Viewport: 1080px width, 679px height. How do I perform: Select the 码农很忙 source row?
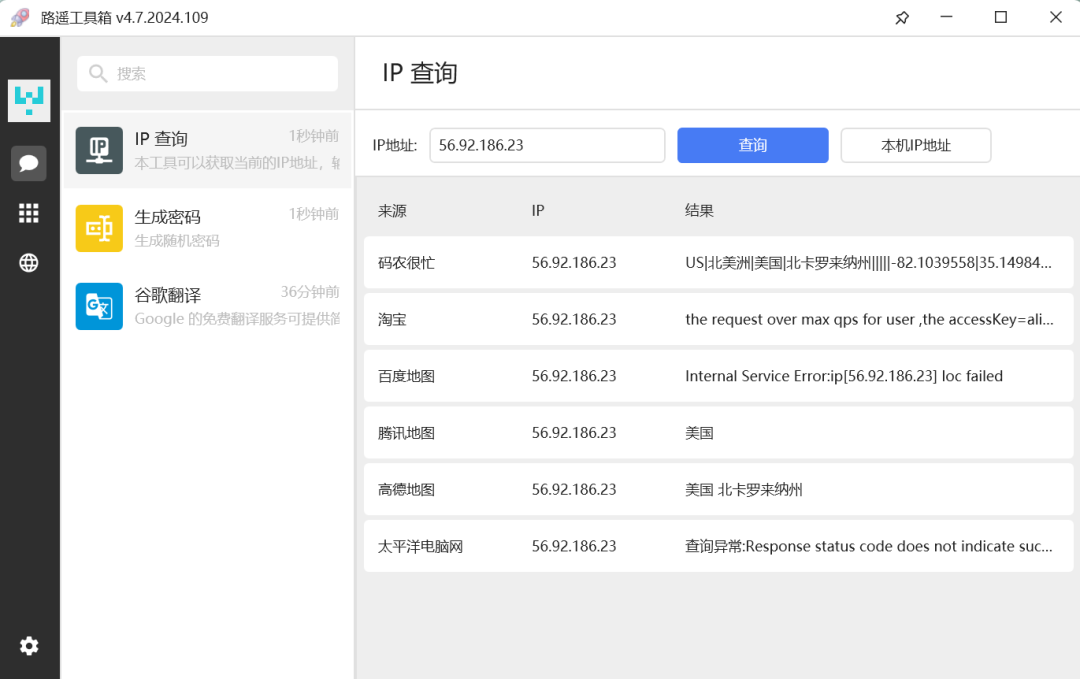718,262
